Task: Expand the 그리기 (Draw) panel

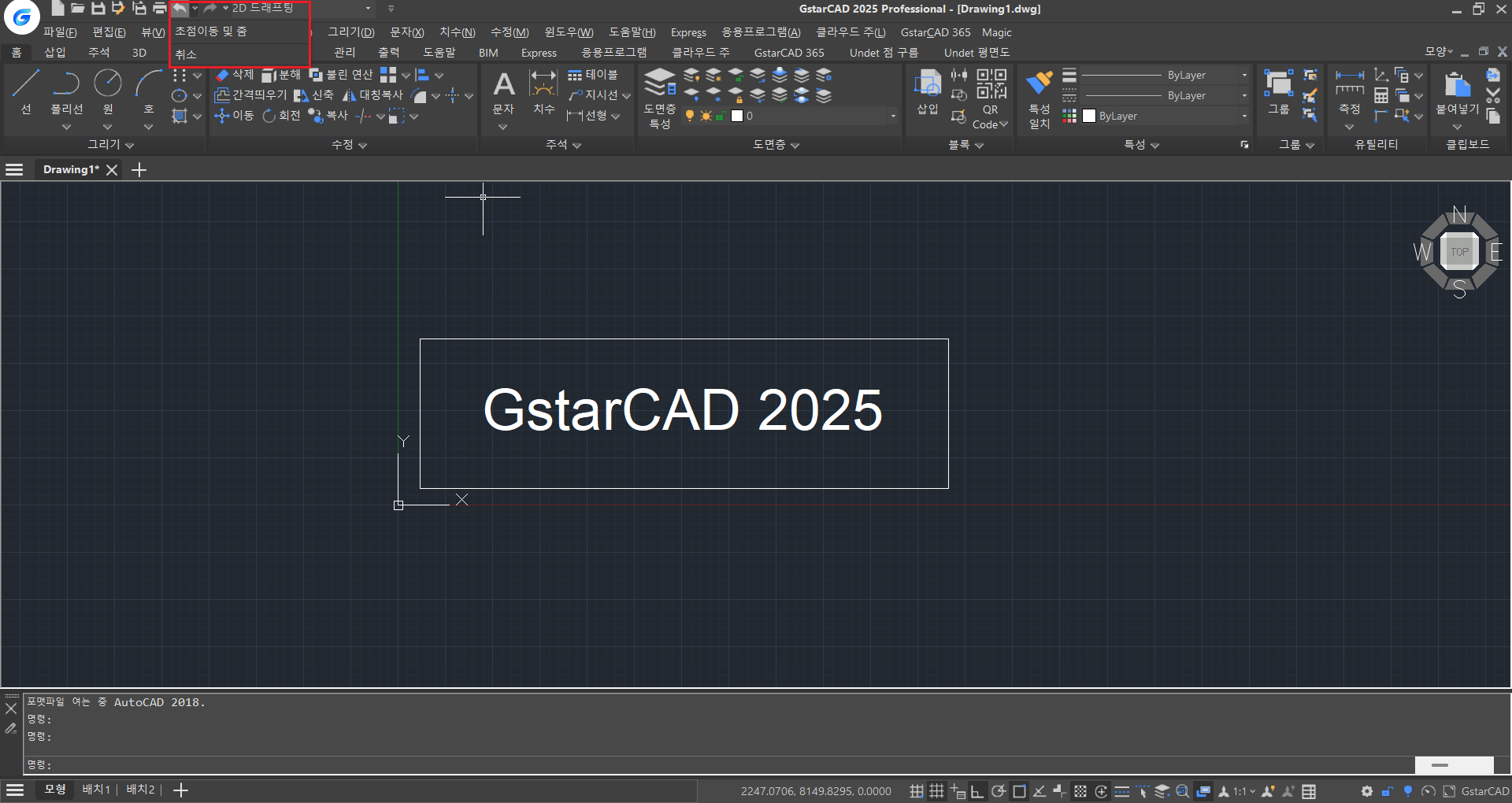Action: click(x=110, y=145)
